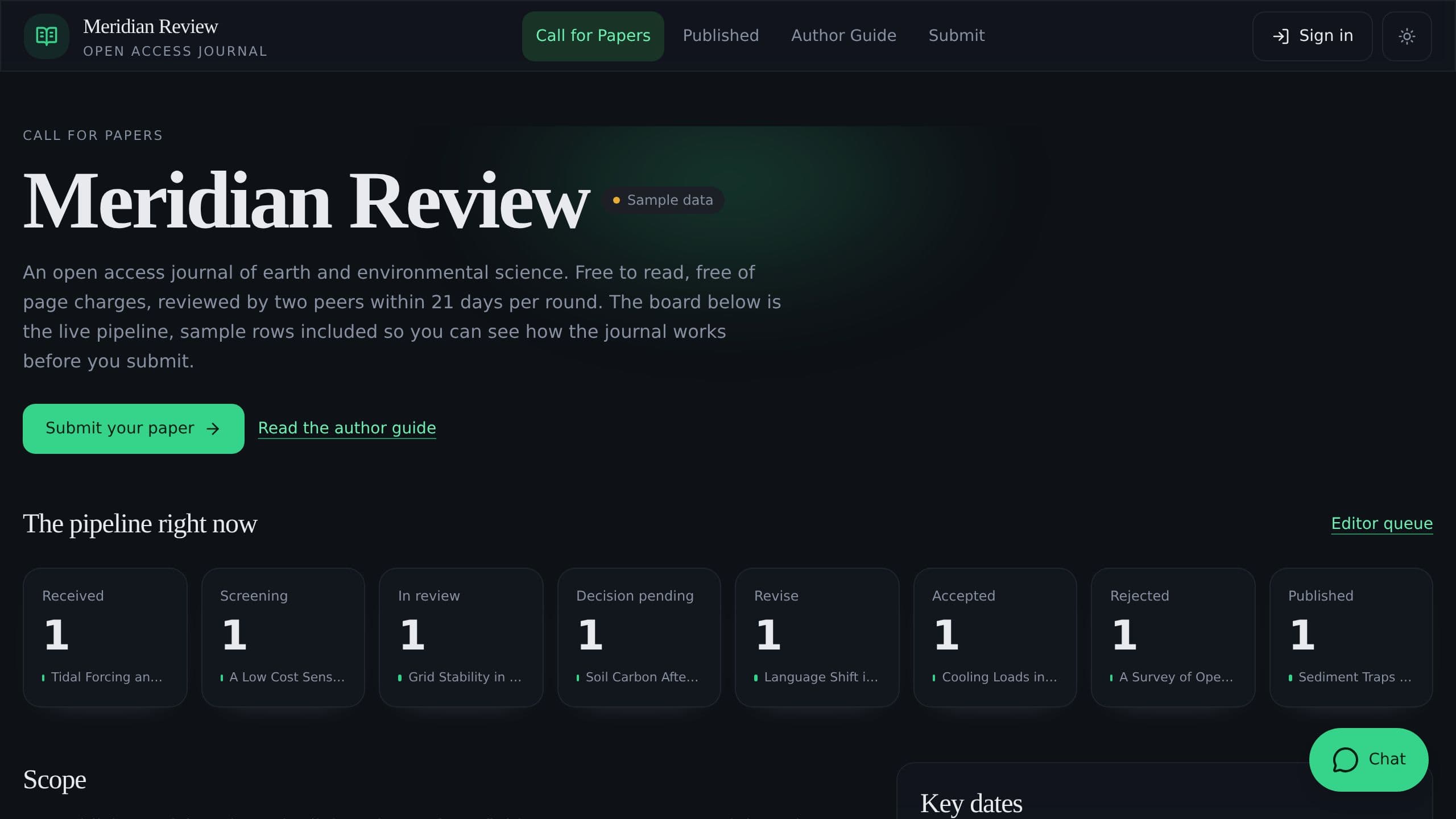1456x819 pixels.
Task: Open the Author Guide nav item
Action: (843, 36)
